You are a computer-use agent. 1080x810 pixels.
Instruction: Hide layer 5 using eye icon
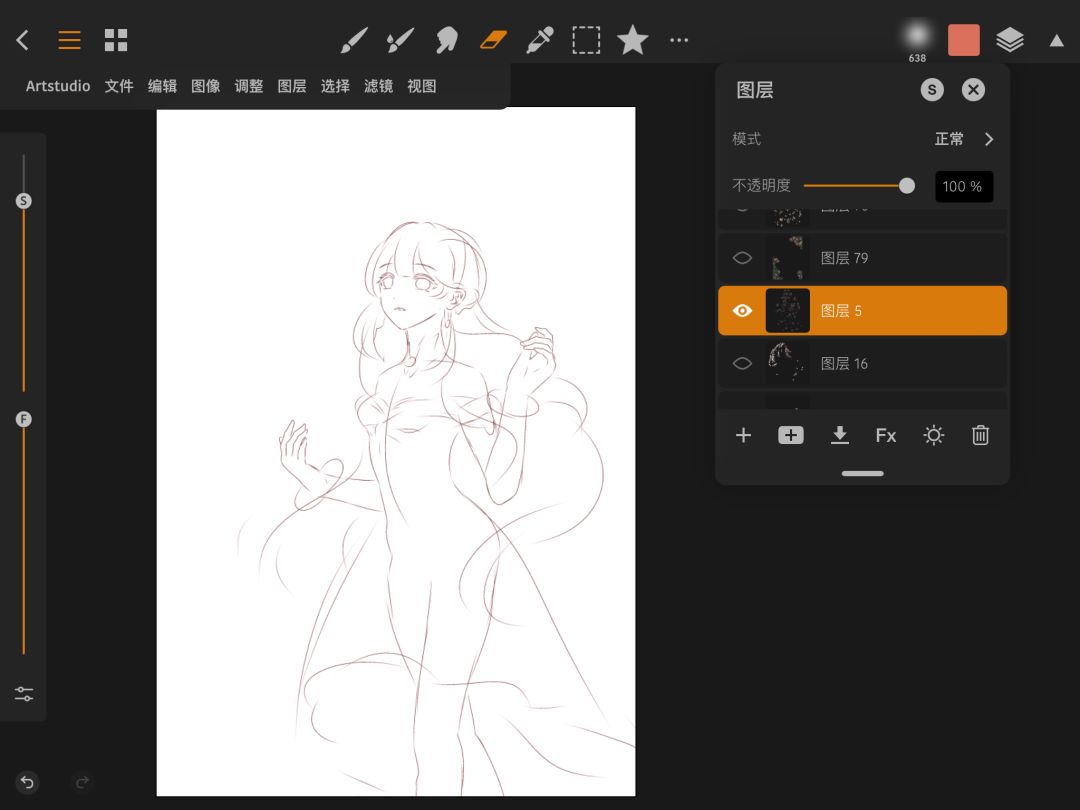click(742, 311)
